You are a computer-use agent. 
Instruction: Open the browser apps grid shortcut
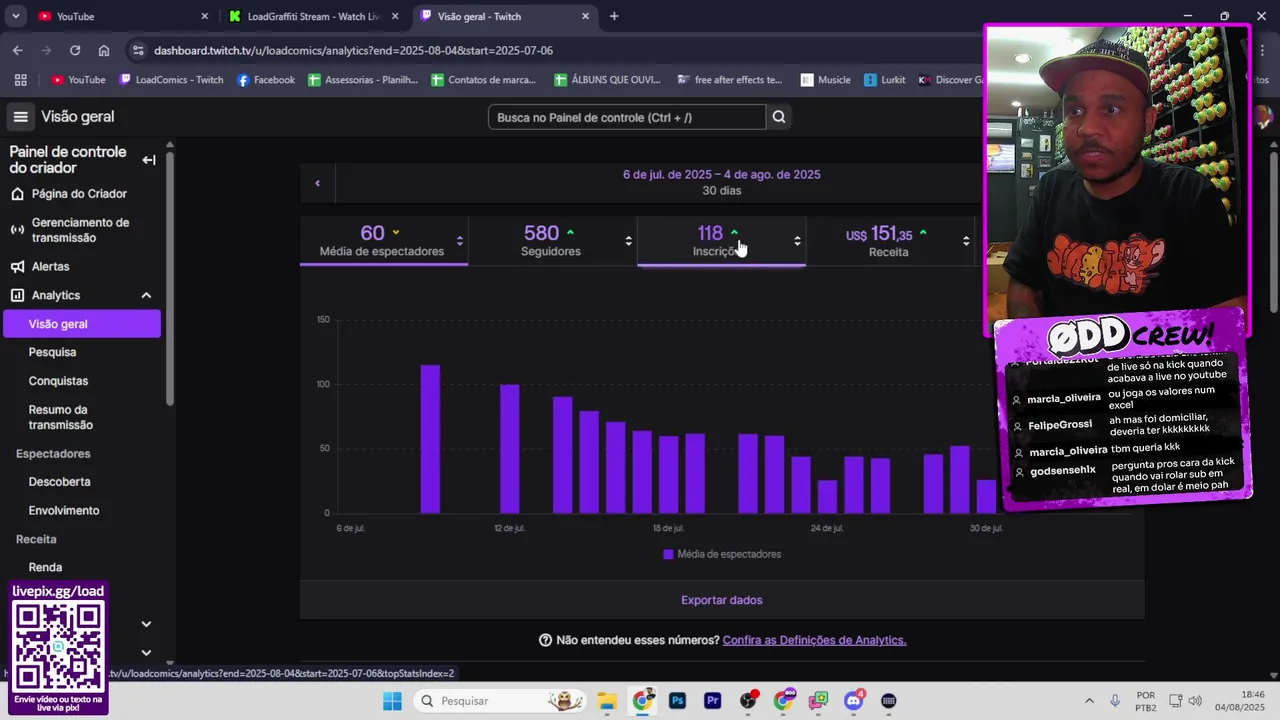[20, 80]
